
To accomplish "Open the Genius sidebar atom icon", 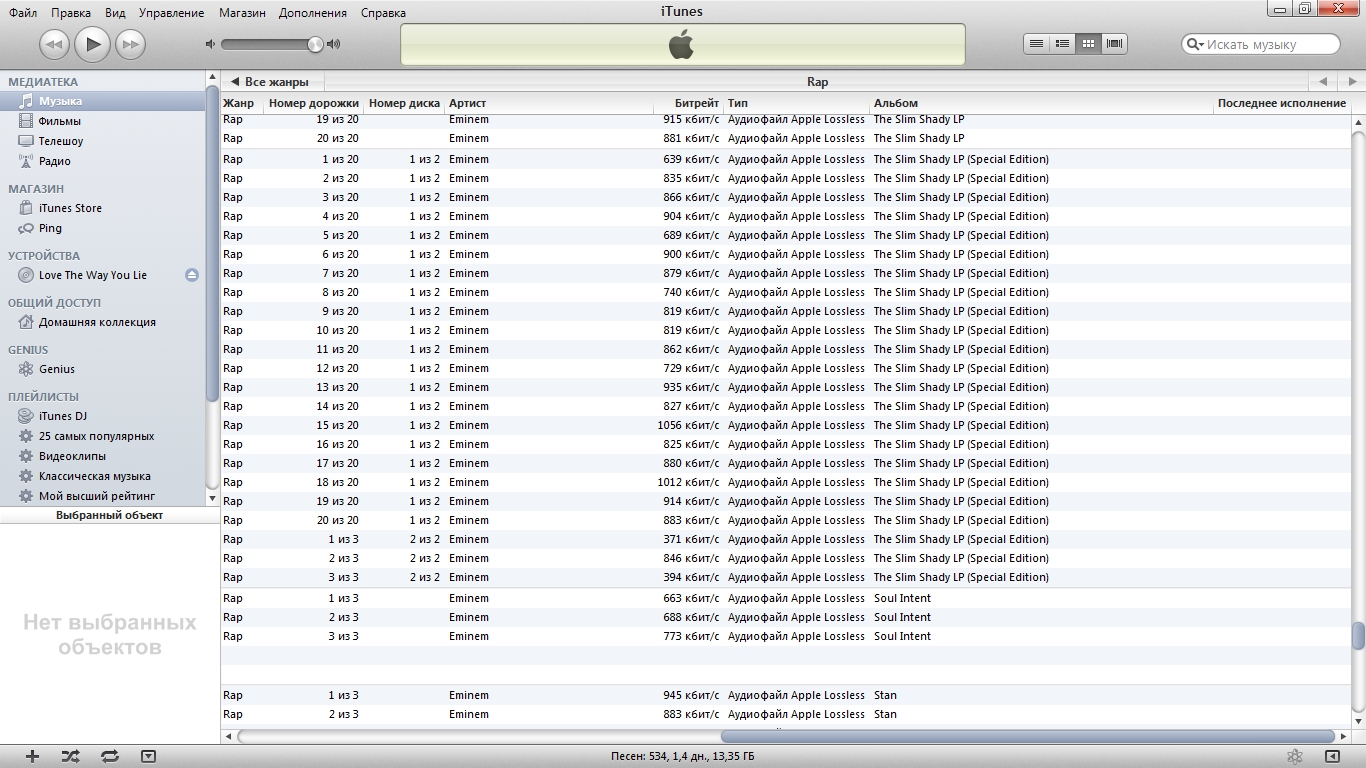I will tap(1294, 756).
